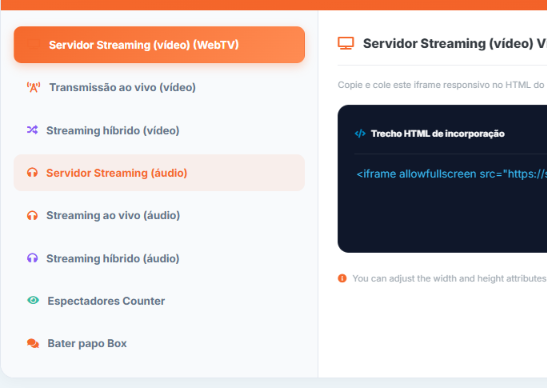Click the 'Copie e cole este iframe' description
Image resolution: width=547 pixels, height=388 pixels.
(441, 85)
